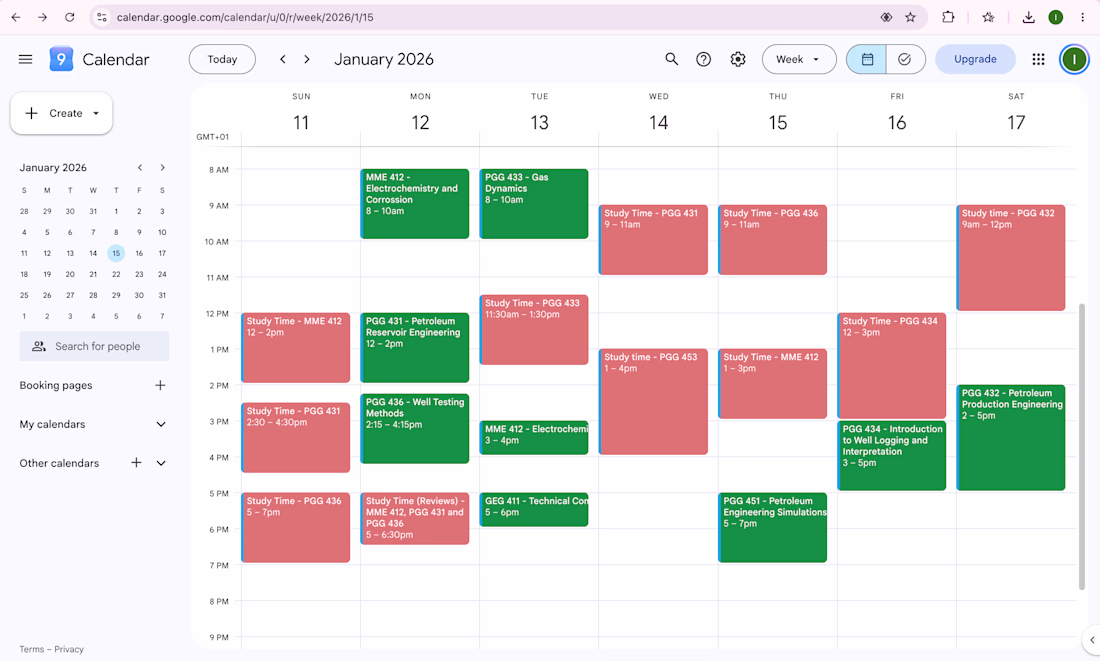Add another calendar with plus icon
The width and height of the screenshot is (1100, 661).
tap(136, 462)
